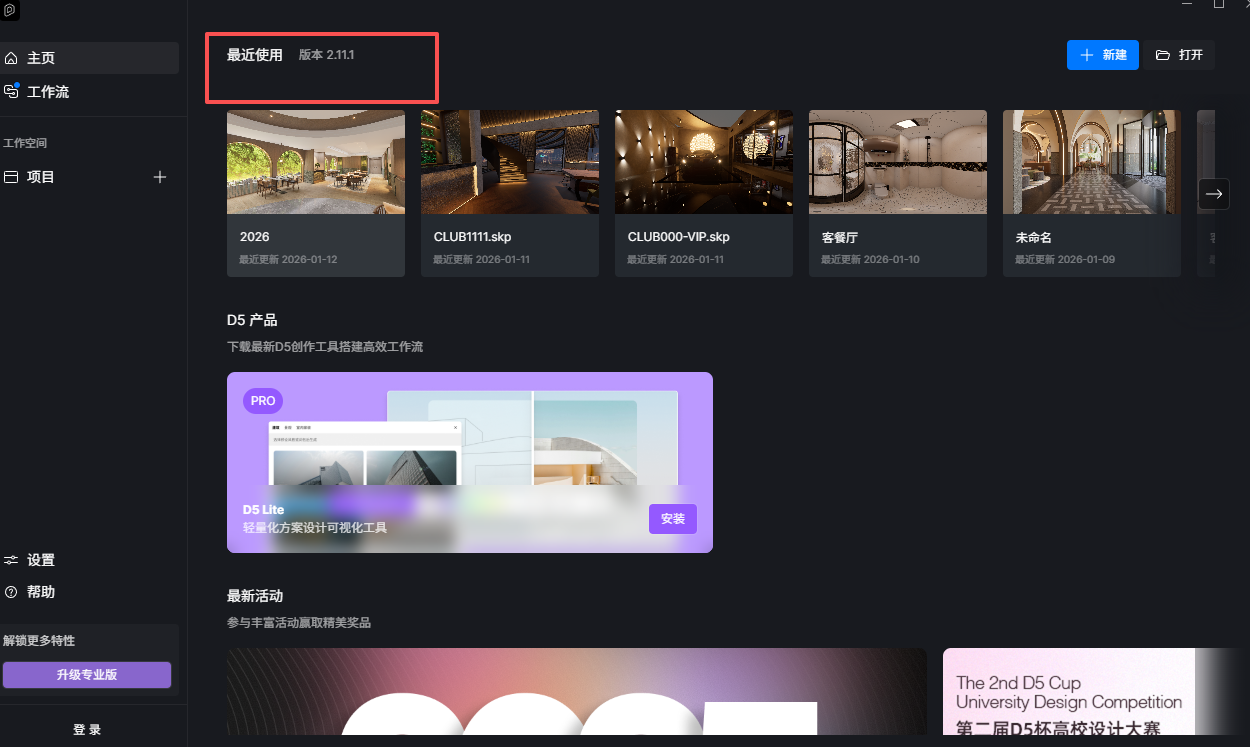The height and width of the screenshot is (747, 1250).
Task: Open the 客餐厅 project thumbnail
Action: tap(898, 162)
